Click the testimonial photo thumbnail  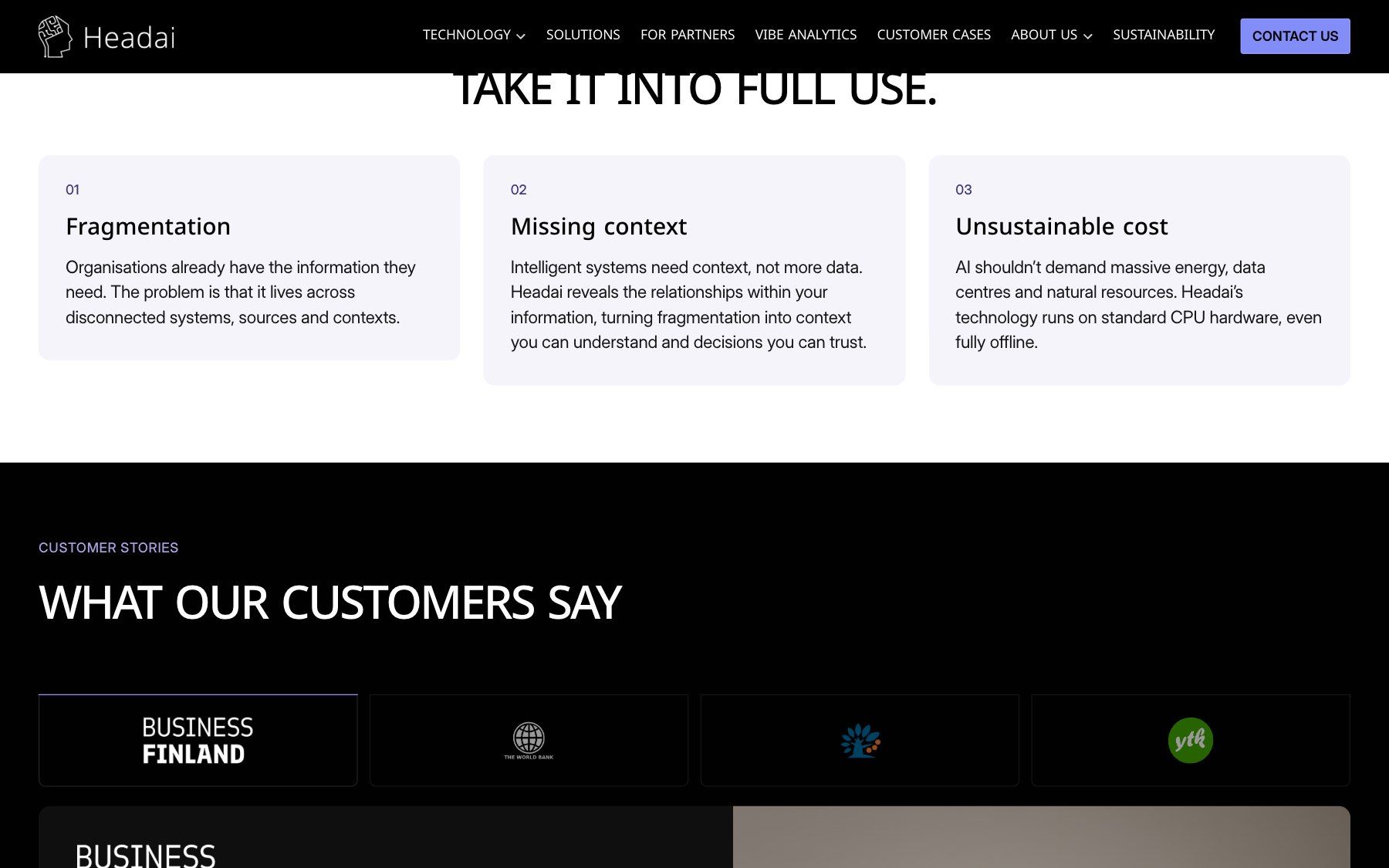pyautogui.click(x=1042, y=837)
